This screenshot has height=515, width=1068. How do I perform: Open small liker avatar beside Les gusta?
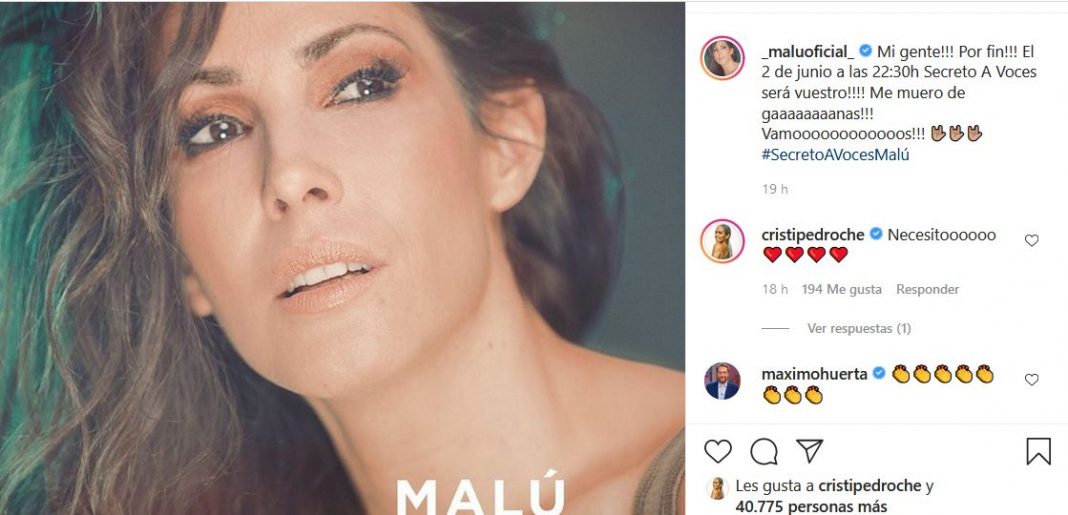click(x=717, y=487)
